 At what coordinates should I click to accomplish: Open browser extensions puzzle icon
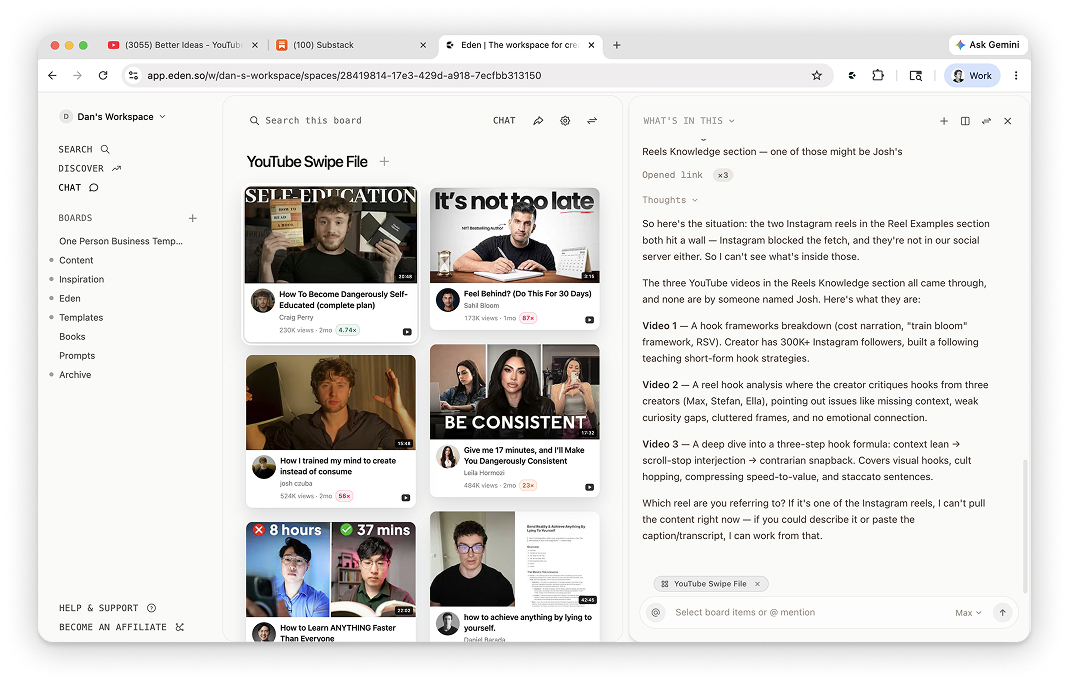pos(878,76)
